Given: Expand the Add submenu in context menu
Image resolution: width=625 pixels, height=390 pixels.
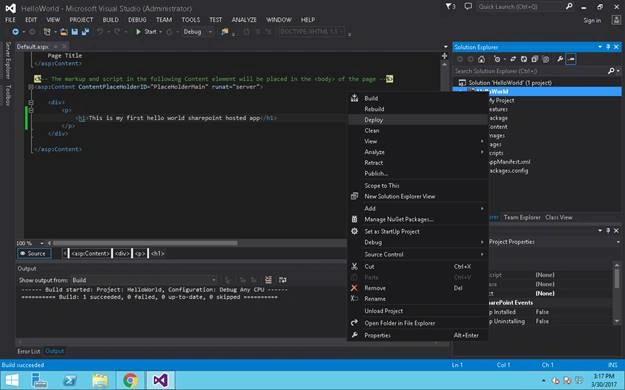Looking at the screenshot, I should click(418, 208).
